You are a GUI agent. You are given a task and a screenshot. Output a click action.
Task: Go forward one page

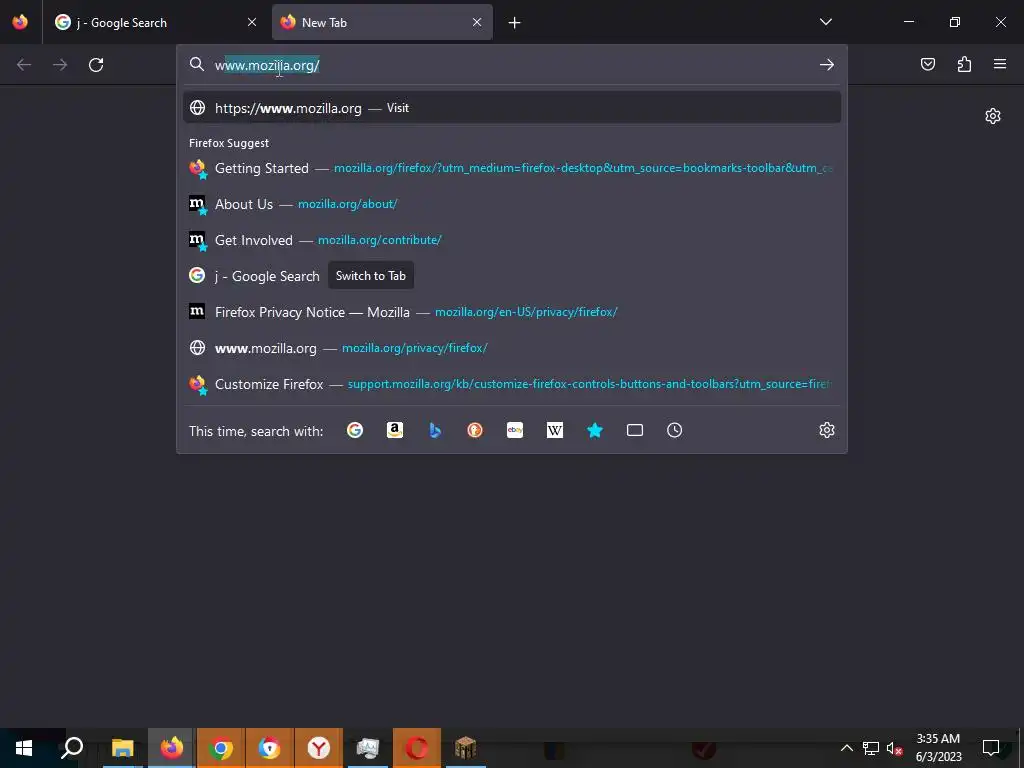click(x=60, y=65)
